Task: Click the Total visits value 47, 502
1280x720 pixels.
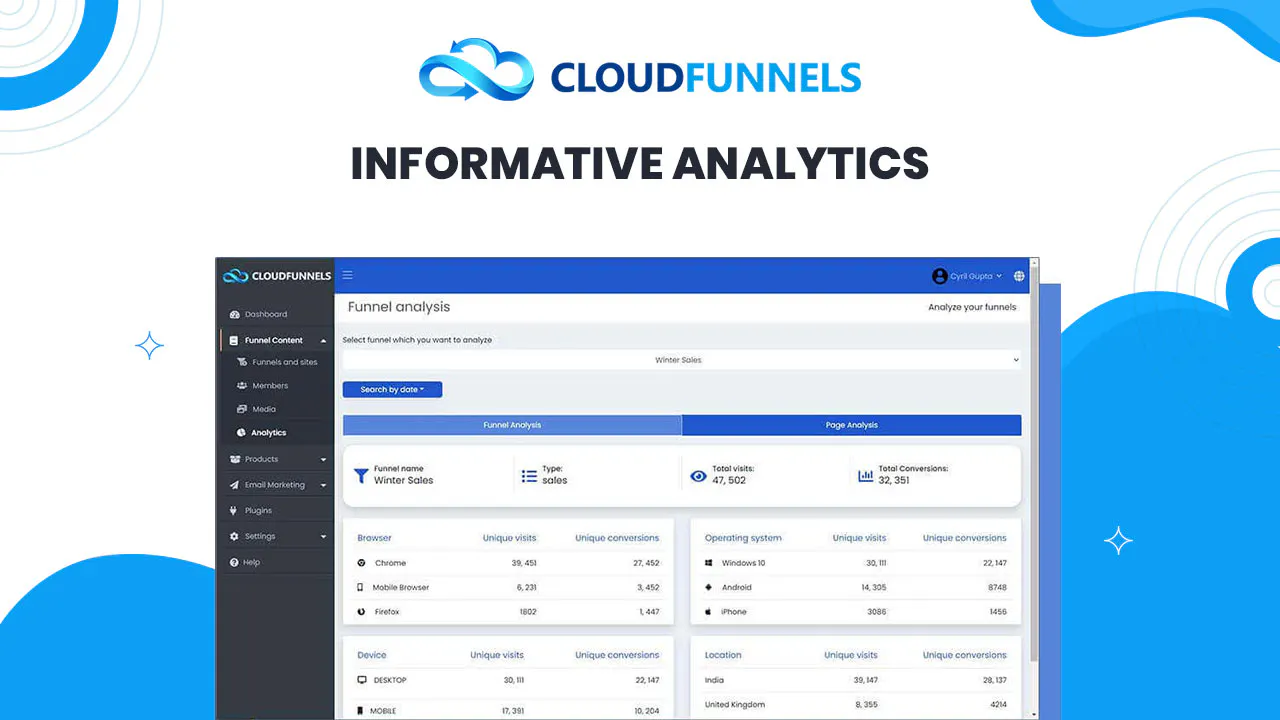Action: pyautogui.click(x=729, y=481)
